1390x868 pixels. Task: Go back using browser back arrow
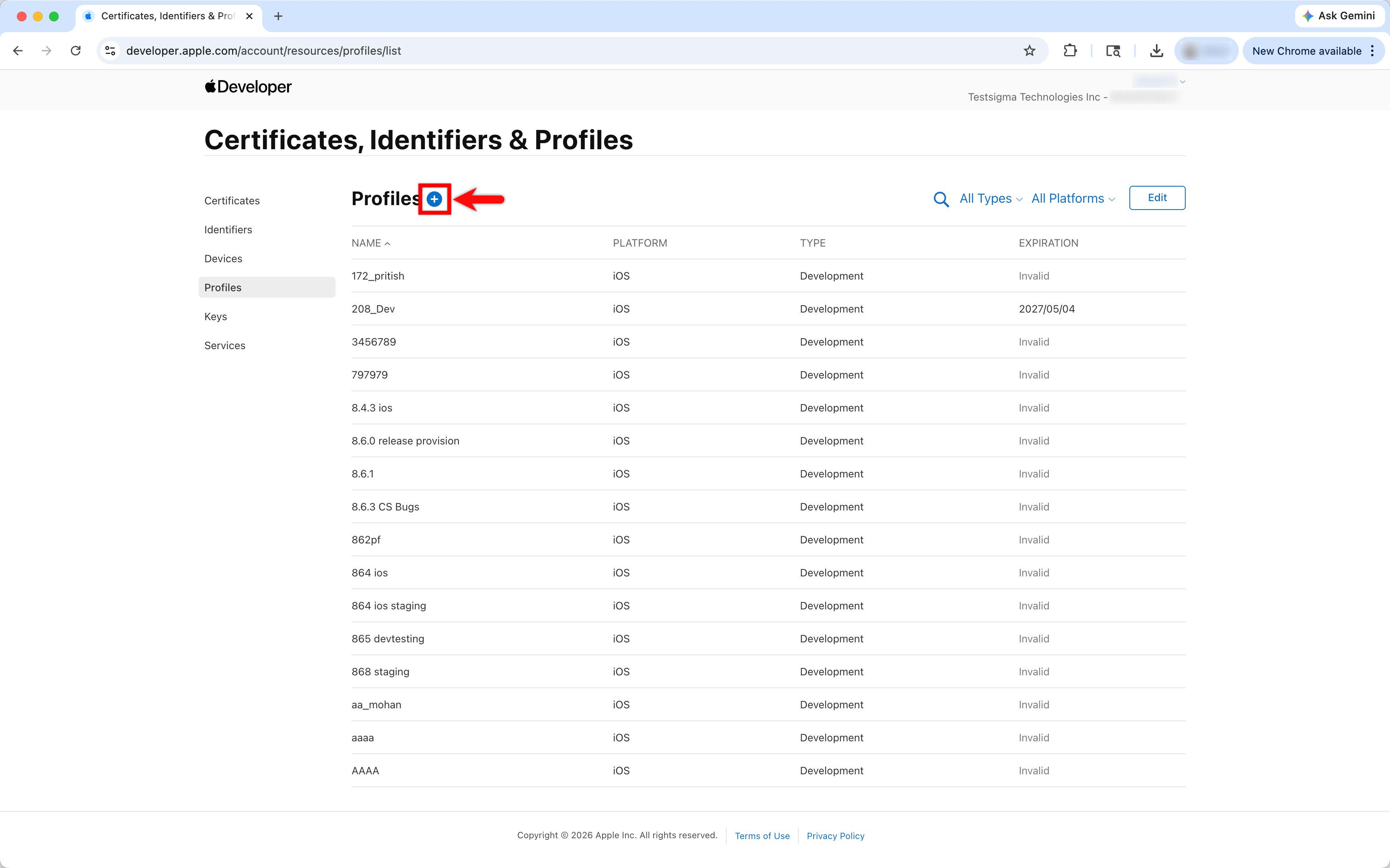[18, 51]
